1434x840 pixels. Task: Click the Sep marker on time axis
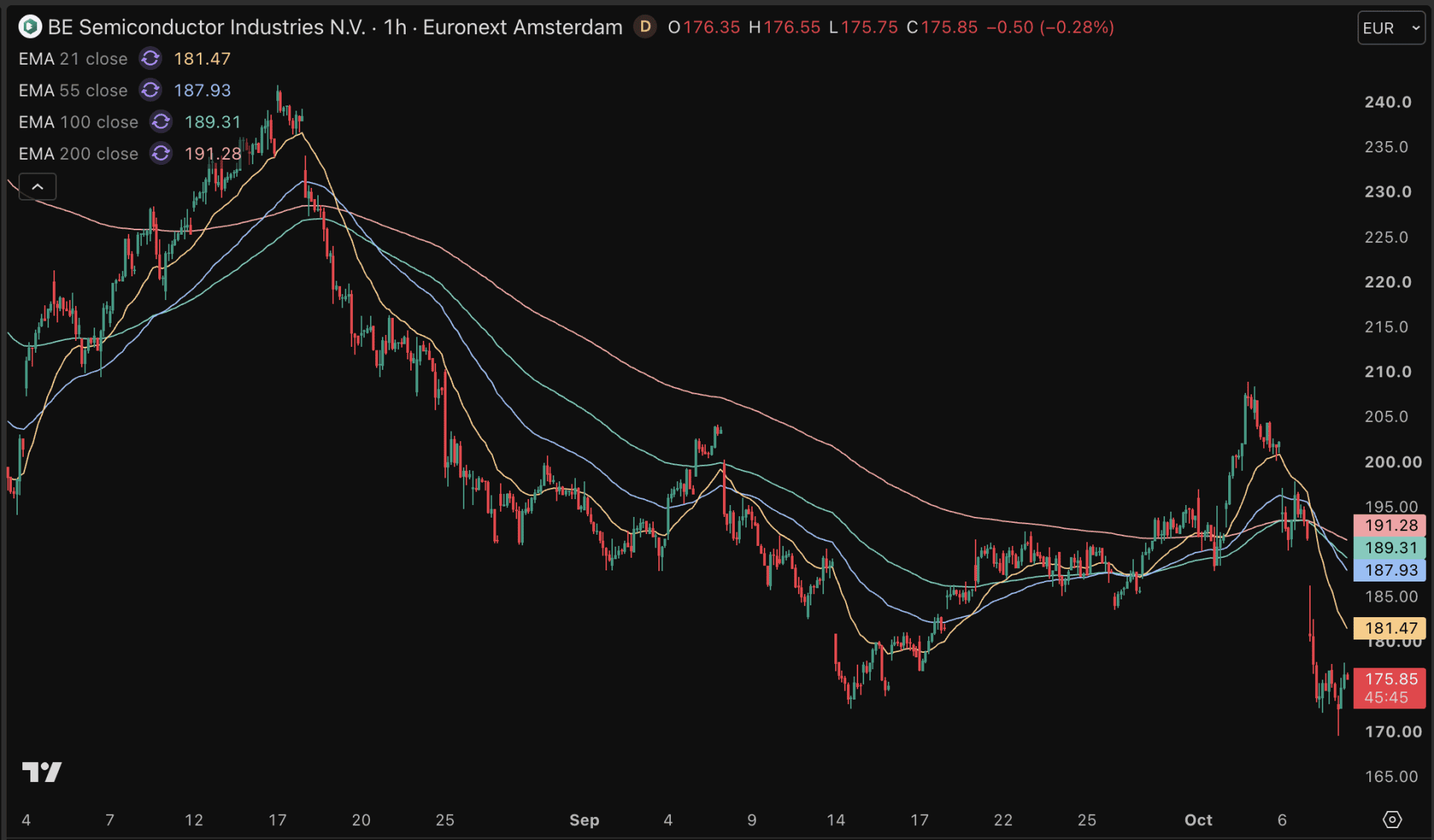[584, 820]
